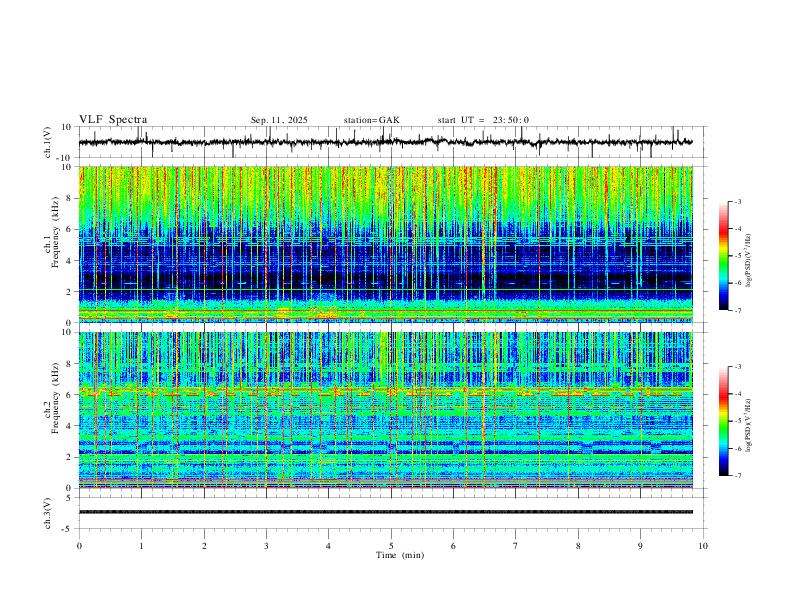The width and height of the screenshot is (792, 612).
Task: Click the time axis tick label '0'
Action: [x=79, y=546]
